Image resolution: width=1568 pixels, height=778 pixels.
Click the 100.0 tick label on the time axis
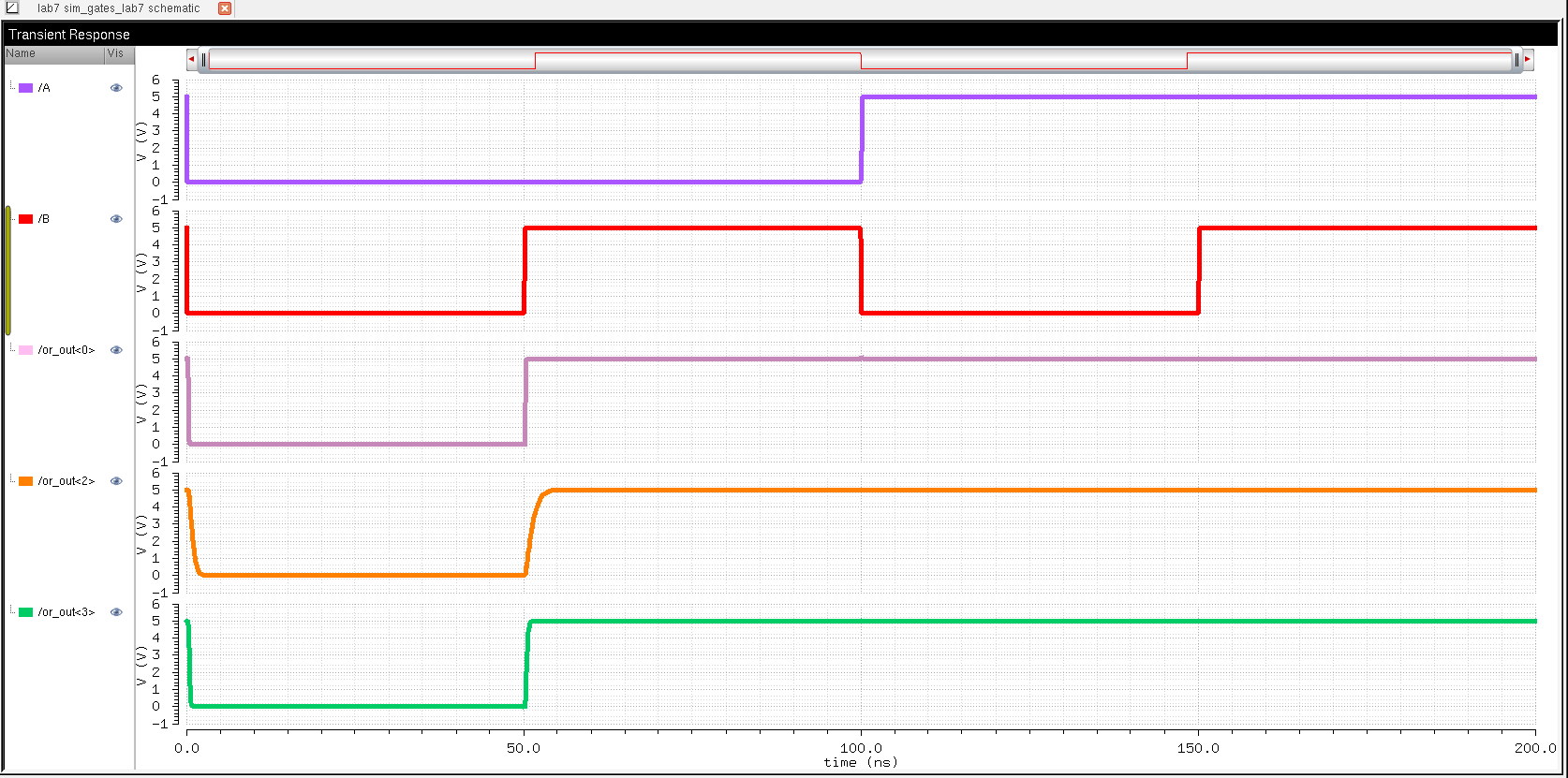[x=861, y=748]
